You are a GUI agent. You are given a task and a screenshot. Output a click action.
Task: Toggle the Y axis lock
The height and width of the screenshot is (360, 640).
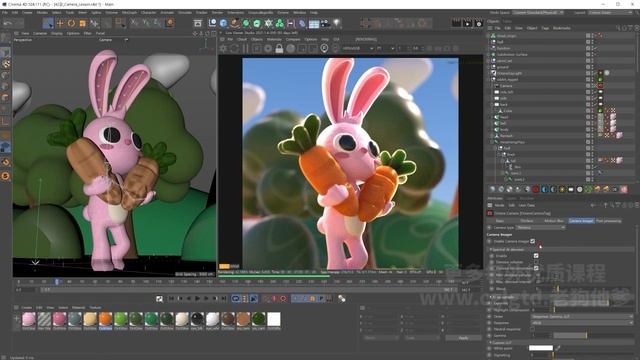click(x=146, y=23)
